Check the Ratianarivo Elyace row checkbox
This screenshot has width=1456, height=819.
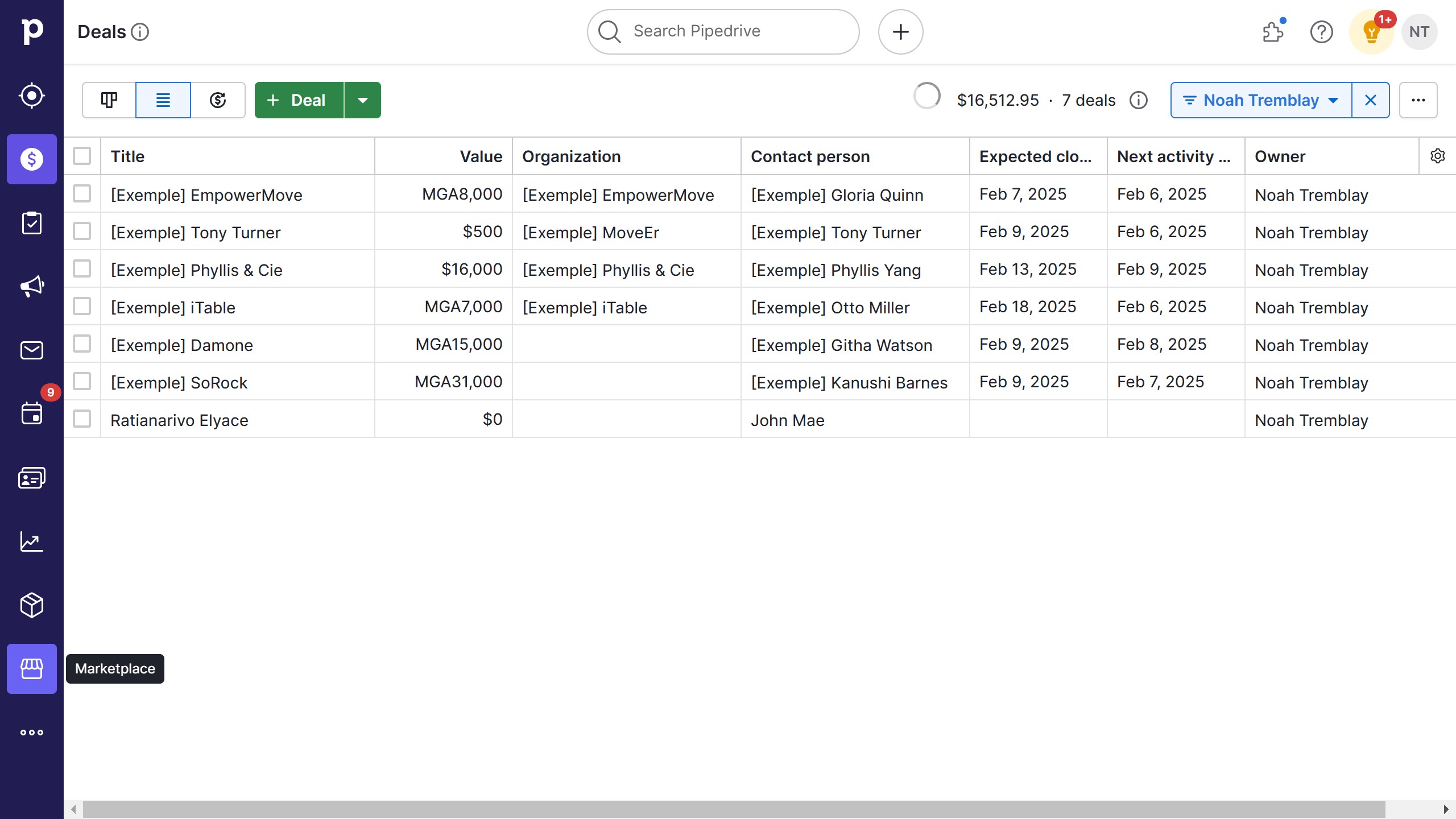(x=82, y=419)
